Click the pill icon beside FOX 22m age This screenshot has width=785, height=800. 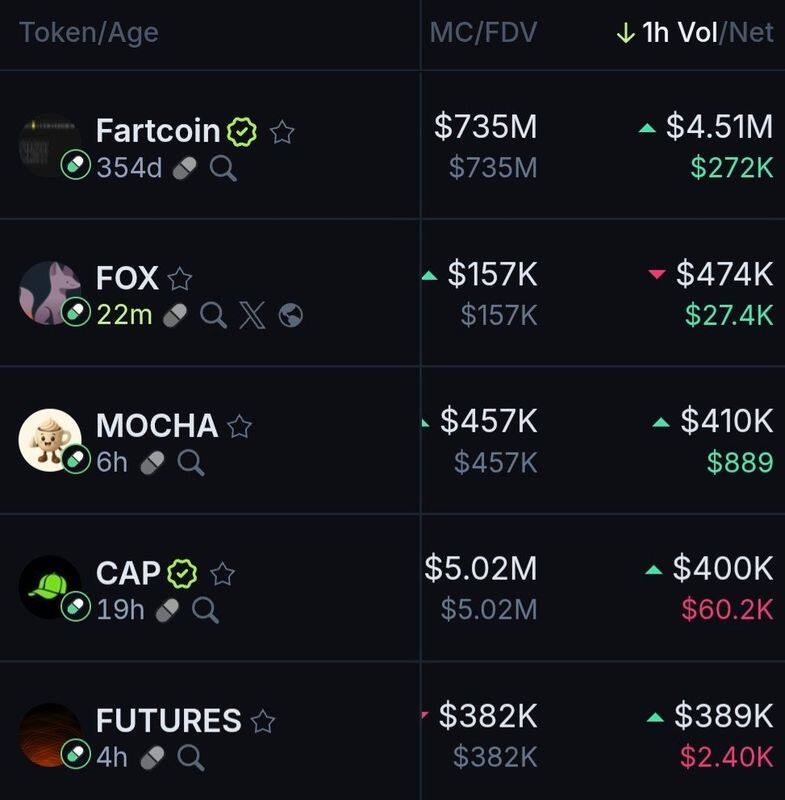[176, 315]
